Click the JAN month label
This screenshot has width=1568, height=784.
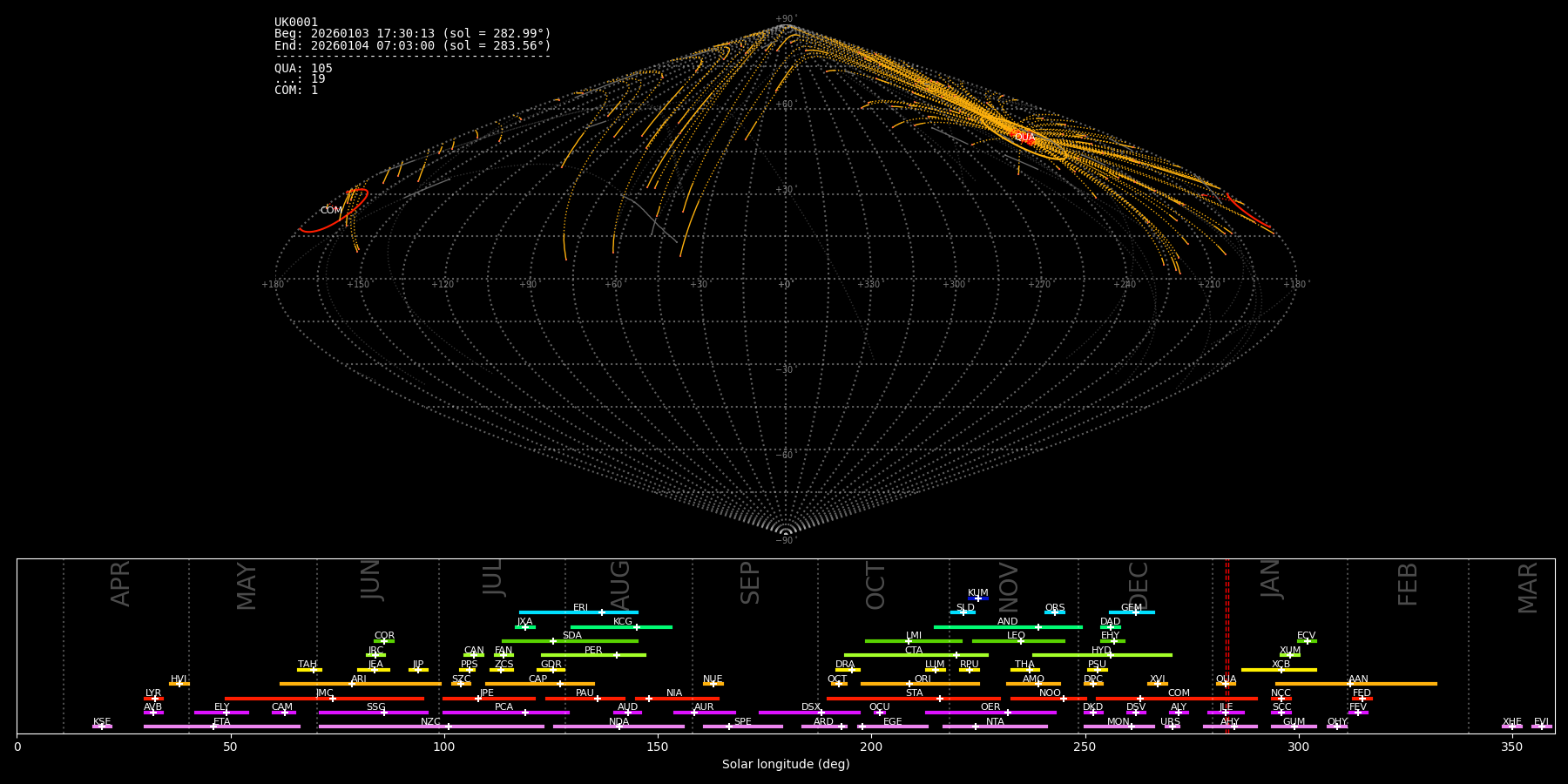point(1271,579)
